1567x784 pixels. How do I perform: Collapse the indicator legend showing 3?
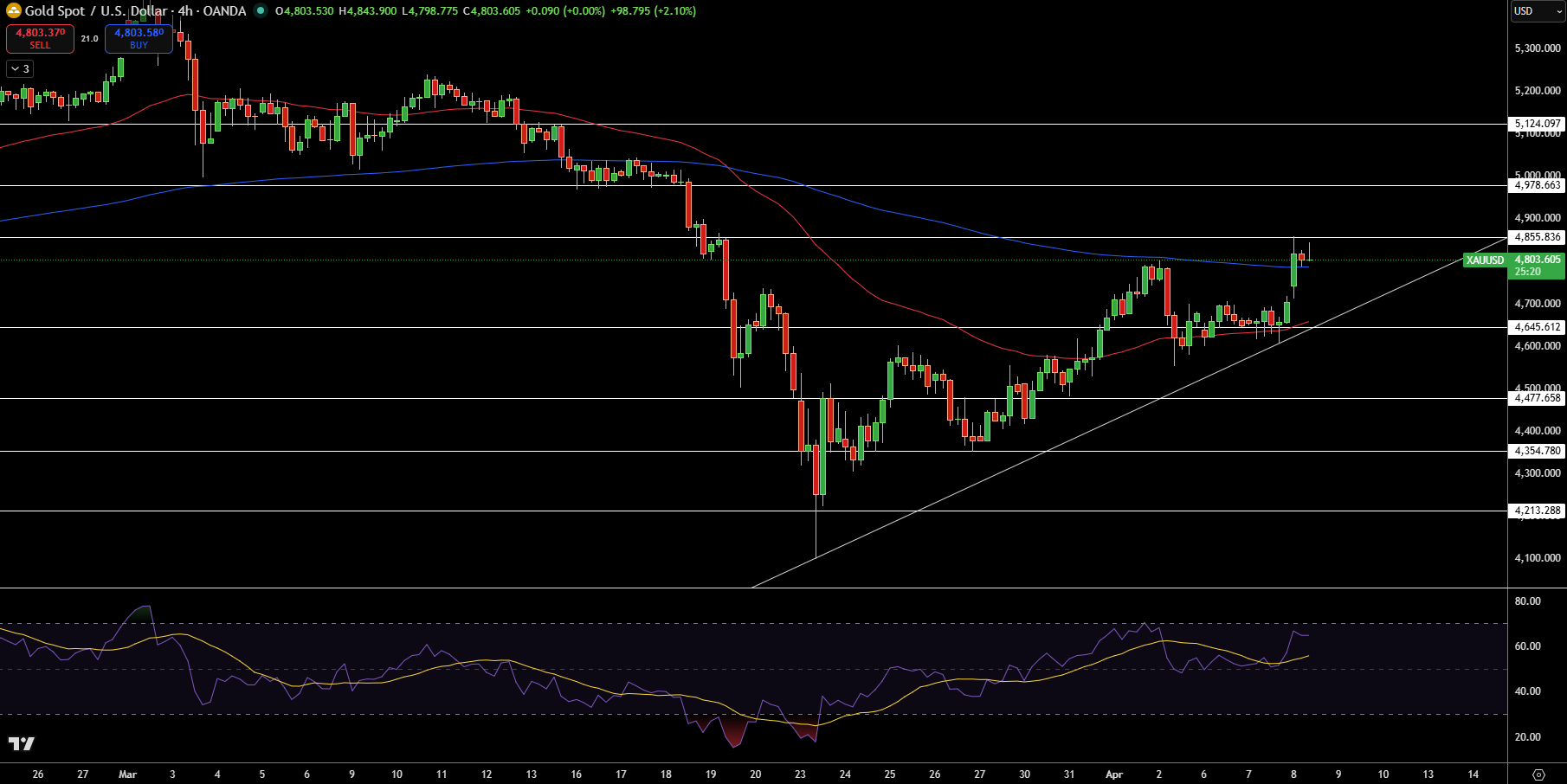tap(20, 68)
